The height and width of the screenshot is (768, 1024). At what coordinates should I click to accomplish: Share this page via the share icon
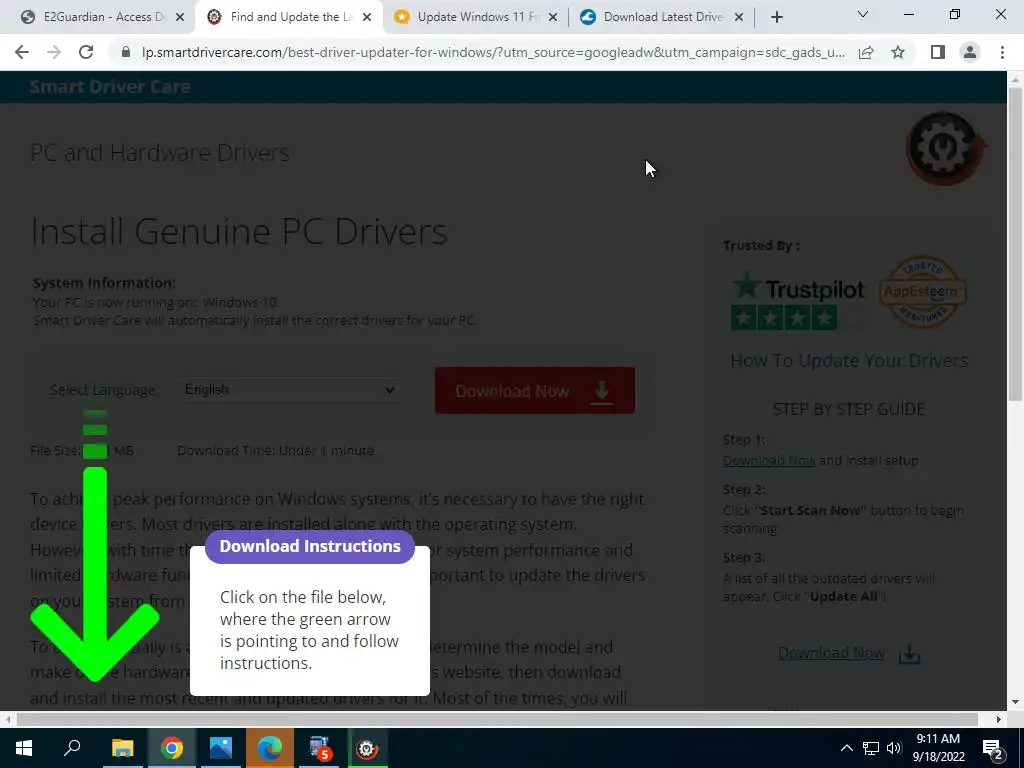click(x=866, y=52)
